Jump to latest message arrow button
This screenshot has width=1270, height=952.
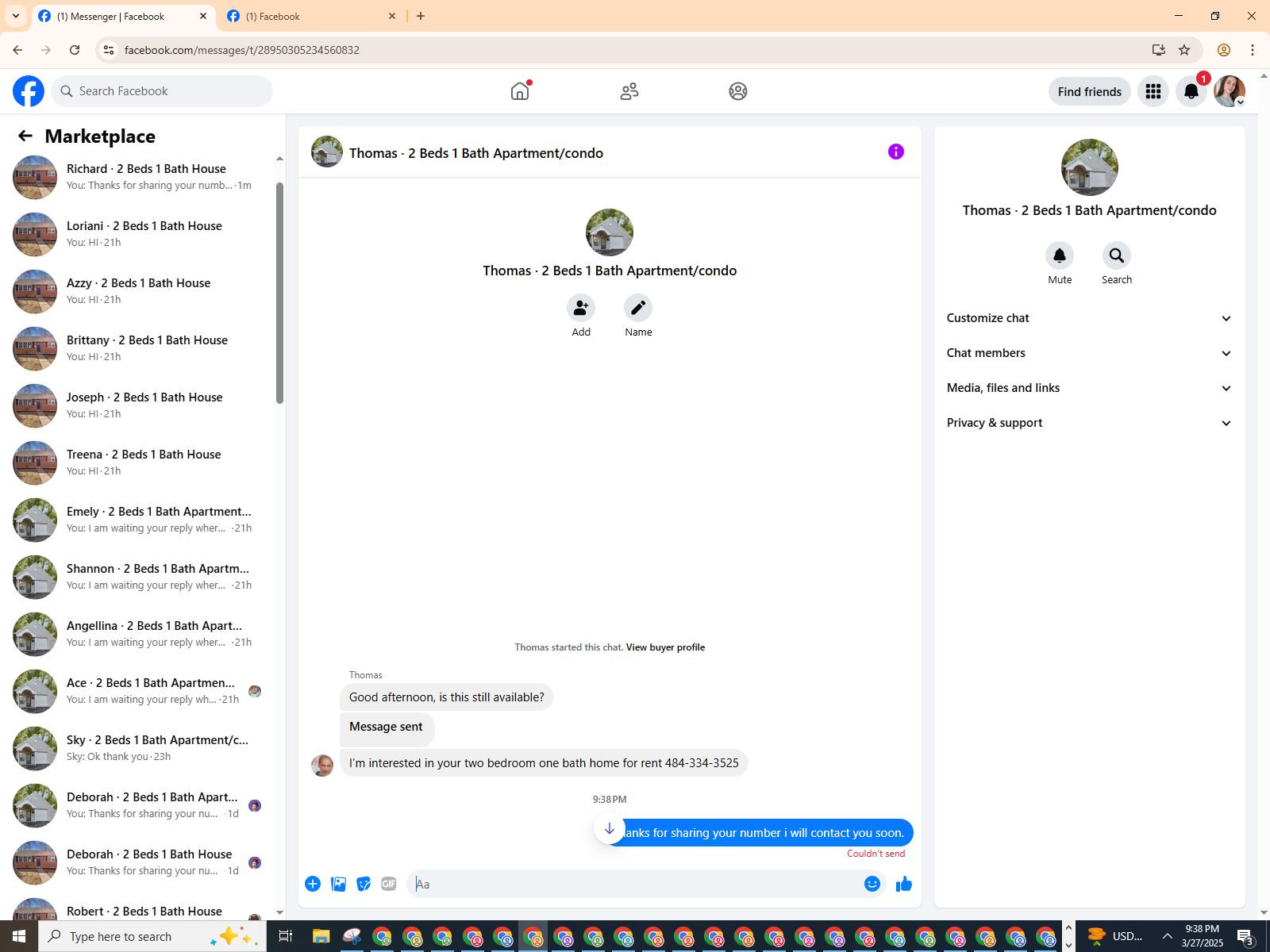click(x=610, y=829)
